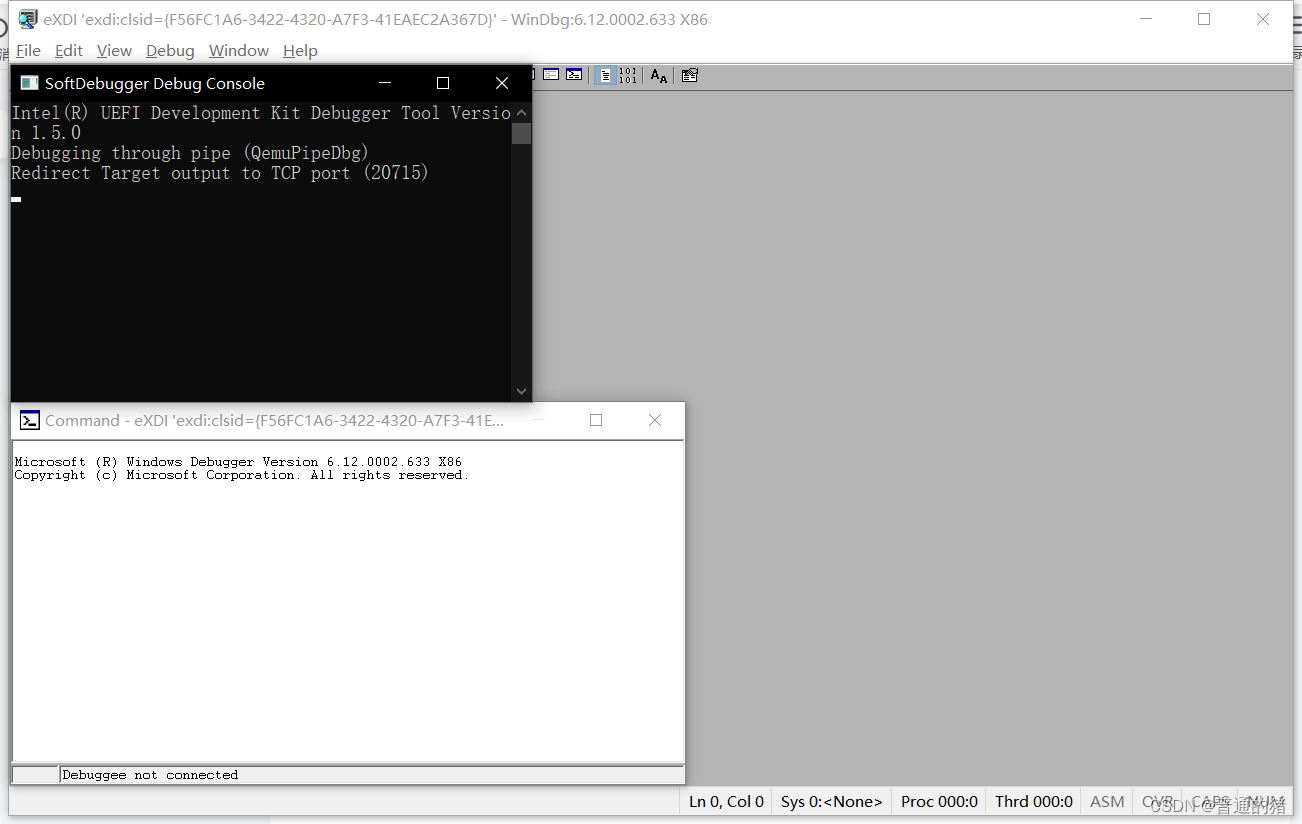
Task: Click the scroll-down arrow in the Debug Console
Action: [521, 391]
